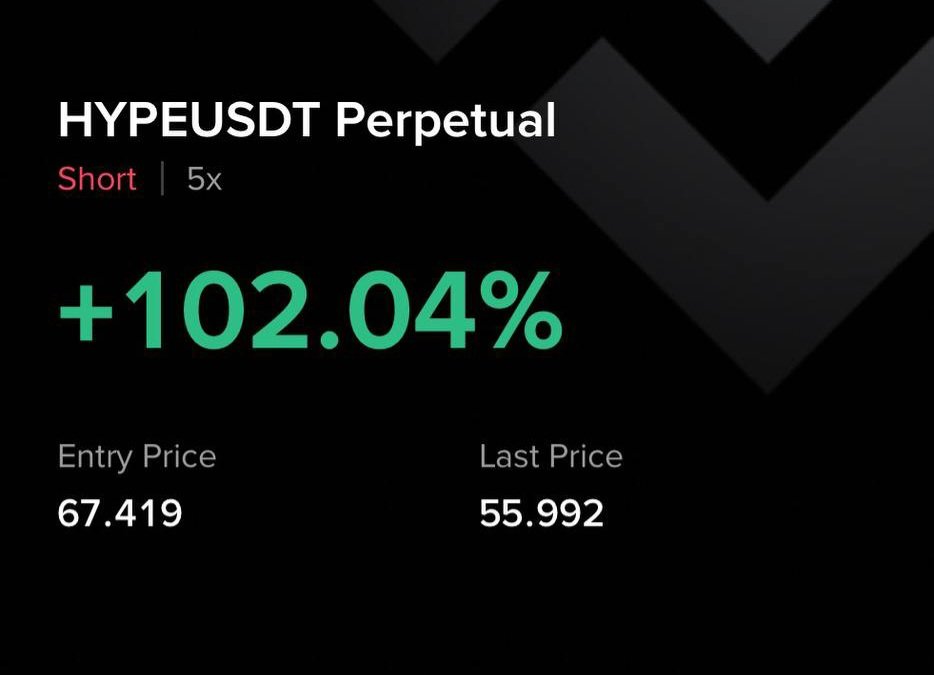The height and width of the screenshot is (675, 934).
Task: Select the word Perpetual in the title
Action: pos(446,122)
